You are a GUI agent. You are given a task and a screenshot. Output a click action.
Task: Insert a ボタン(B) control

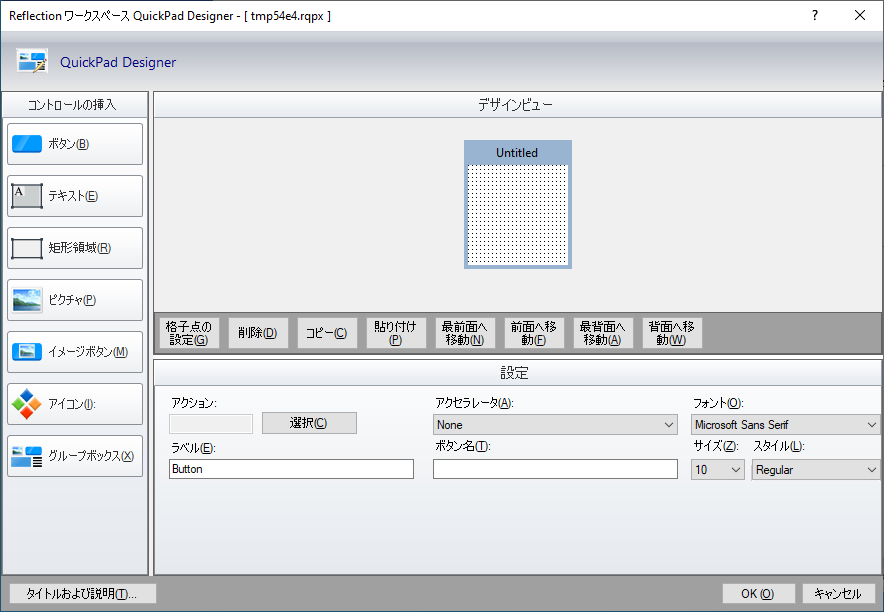click(x=75, y=144)
